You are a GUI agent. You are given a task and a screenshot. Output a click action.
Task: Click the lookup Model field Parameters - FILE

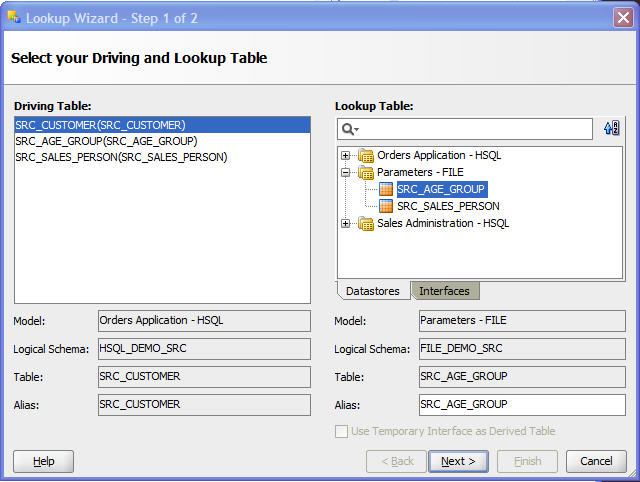[522, 321]
